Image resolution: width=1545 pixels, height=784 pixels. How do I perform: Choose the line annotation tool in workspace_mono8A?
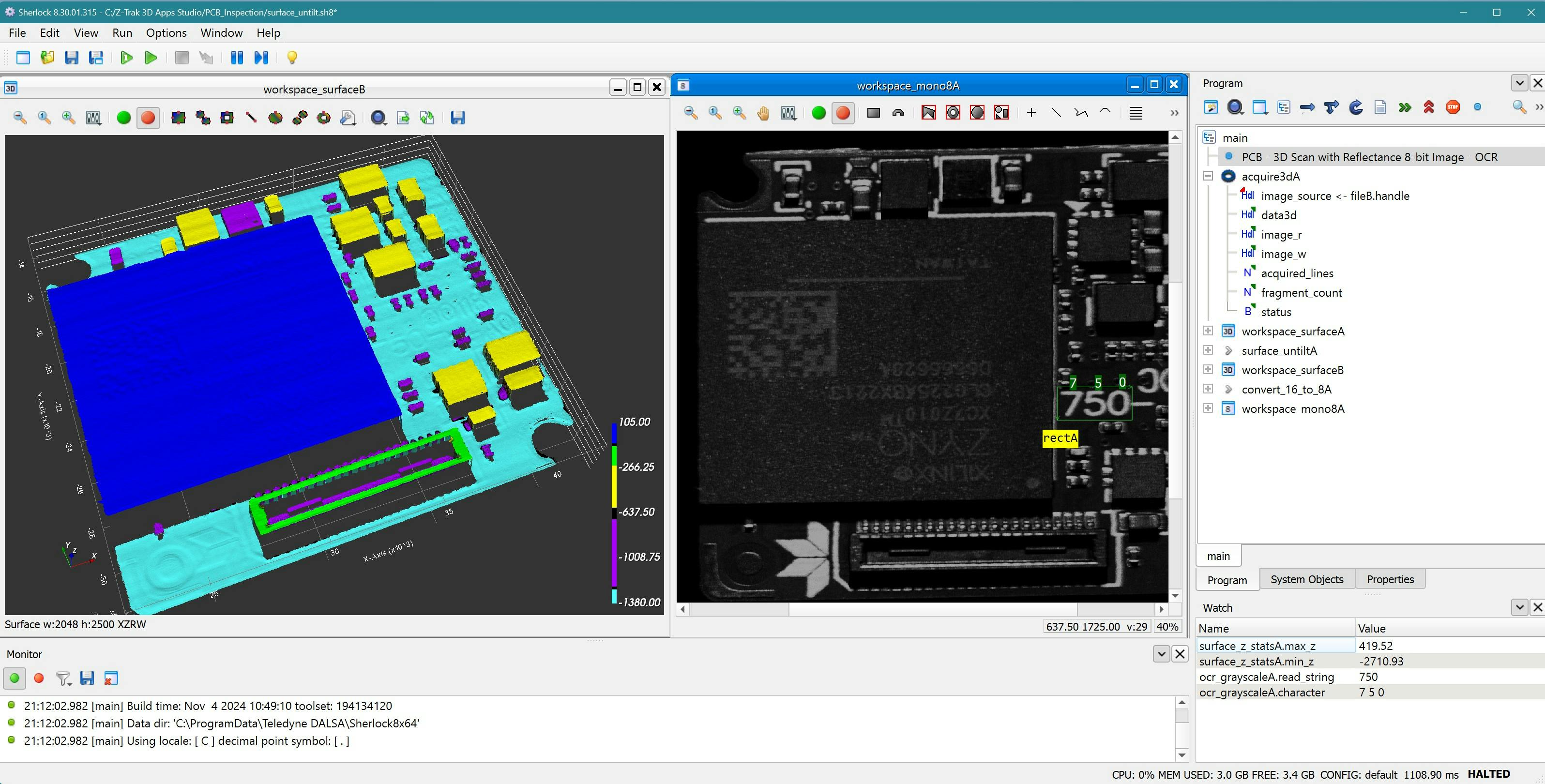pyautogui.click(x=1057, y=113)
